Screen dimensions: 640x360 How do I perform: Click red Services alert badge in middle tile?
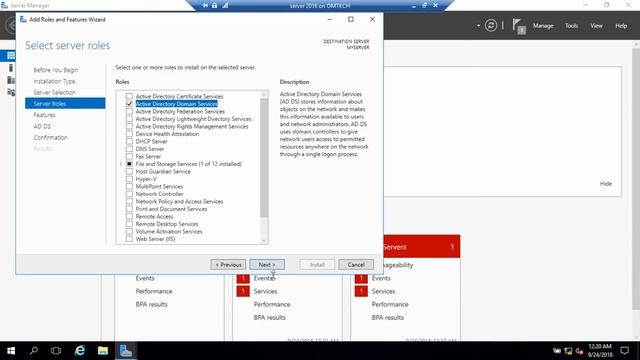243,291
